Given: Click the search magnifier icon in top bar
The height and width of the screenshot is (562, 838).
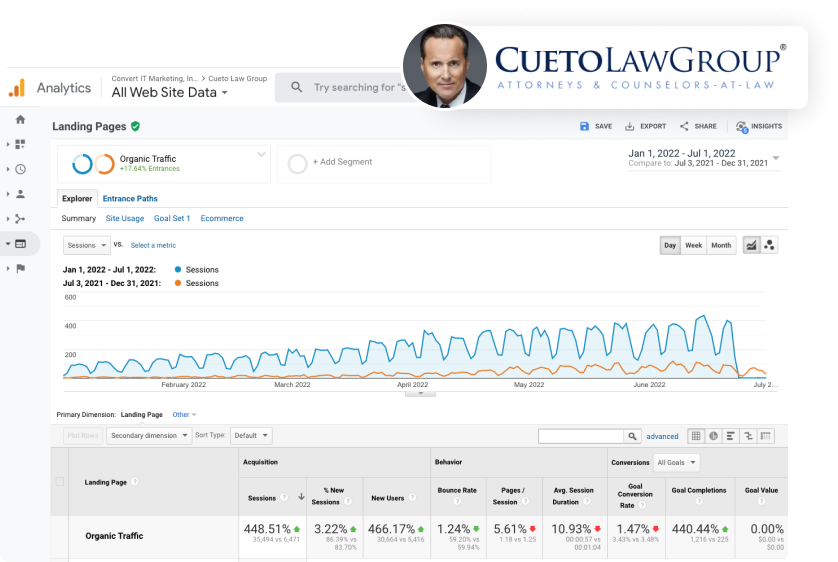Looking at the screenshot, I should tap(297, 87).
